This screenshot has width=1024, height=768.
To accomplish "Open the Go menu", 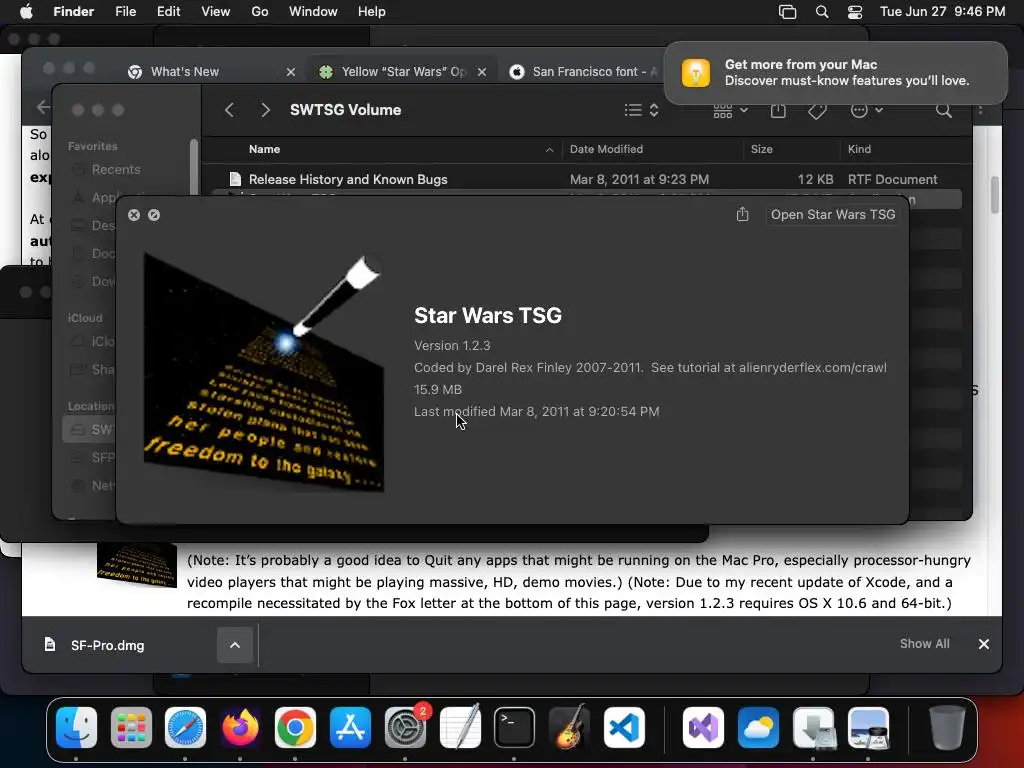I will (x=260, y=12).
